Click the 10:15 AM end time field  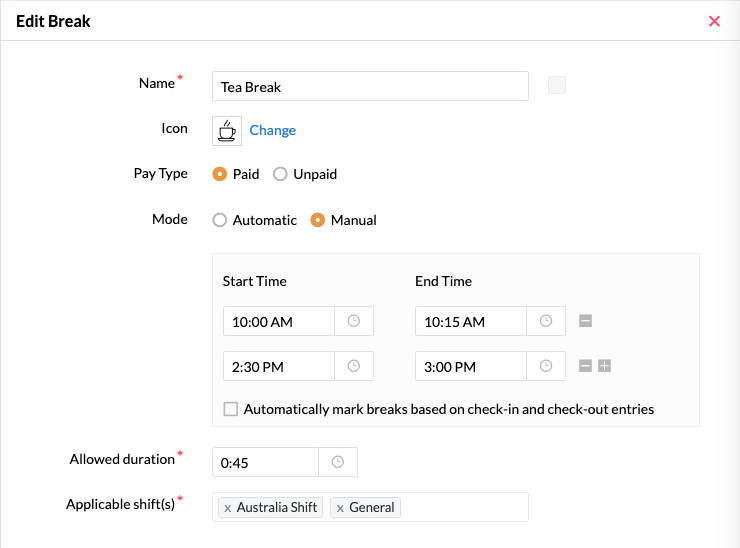471,321
